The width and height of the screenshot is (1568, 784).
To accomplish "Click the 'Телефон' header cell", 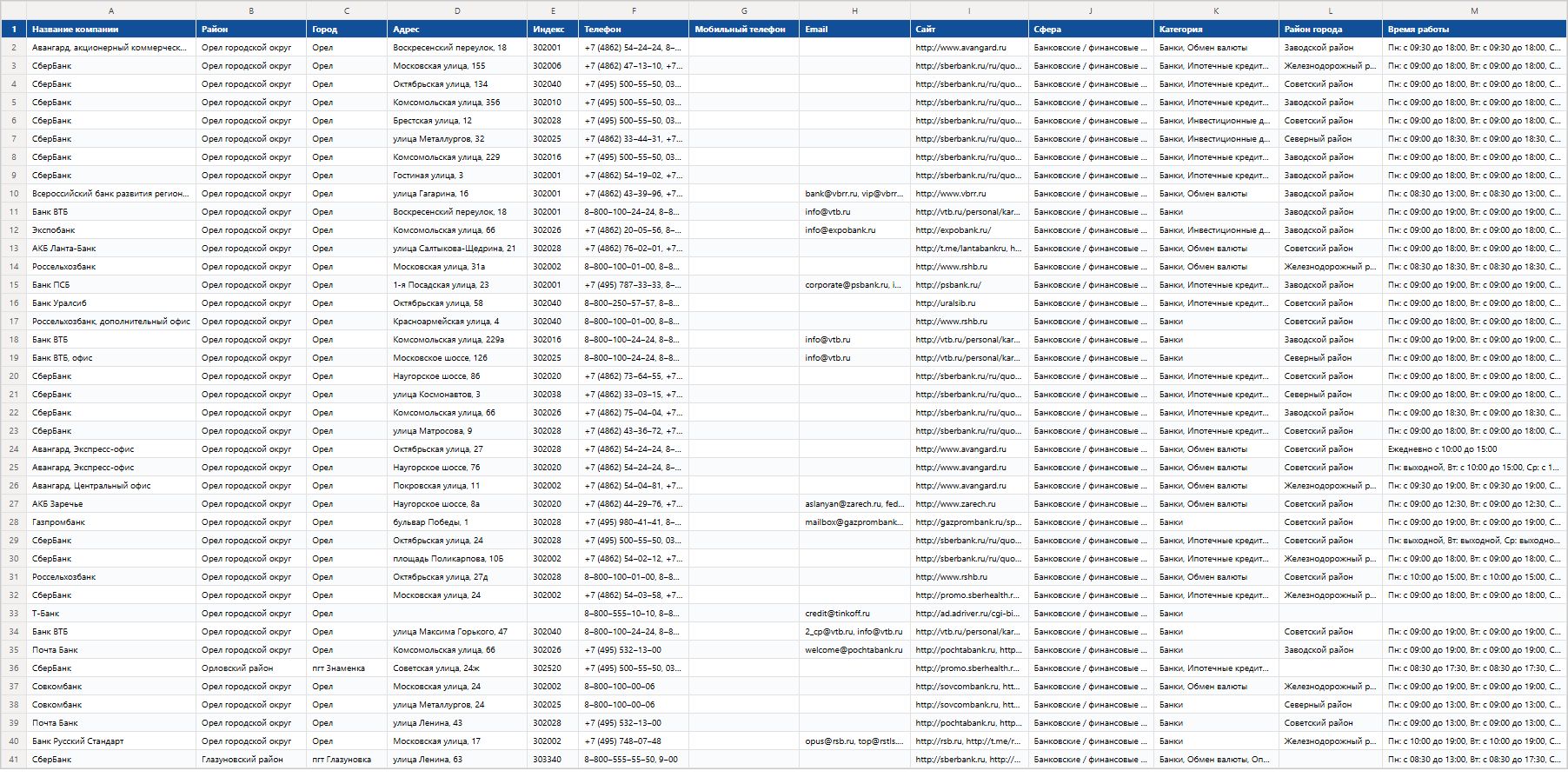I will pyautogui.click(x=634, y=30).
